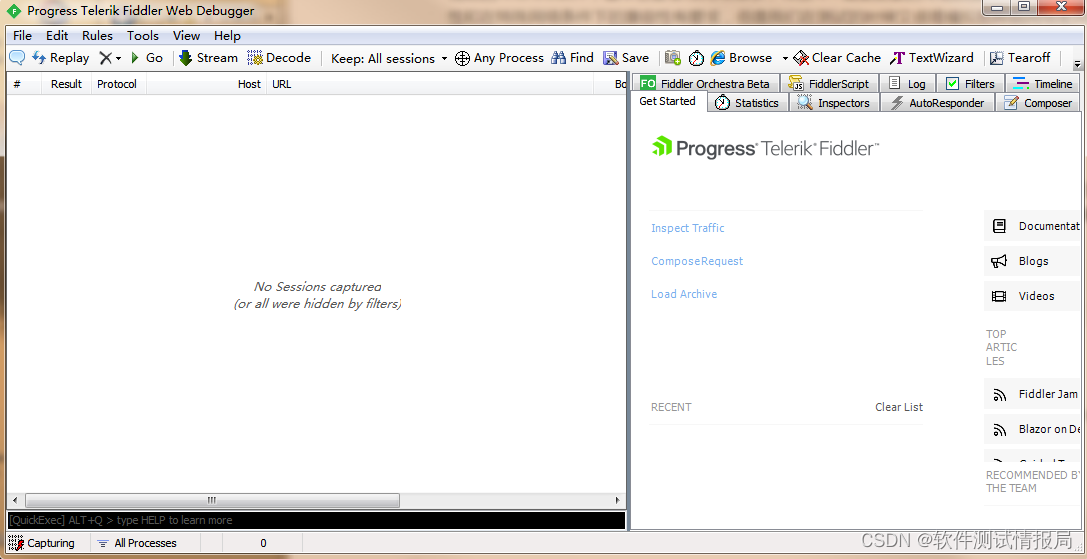
Task: Save sessions with Save icon
Action: [626, 58]
